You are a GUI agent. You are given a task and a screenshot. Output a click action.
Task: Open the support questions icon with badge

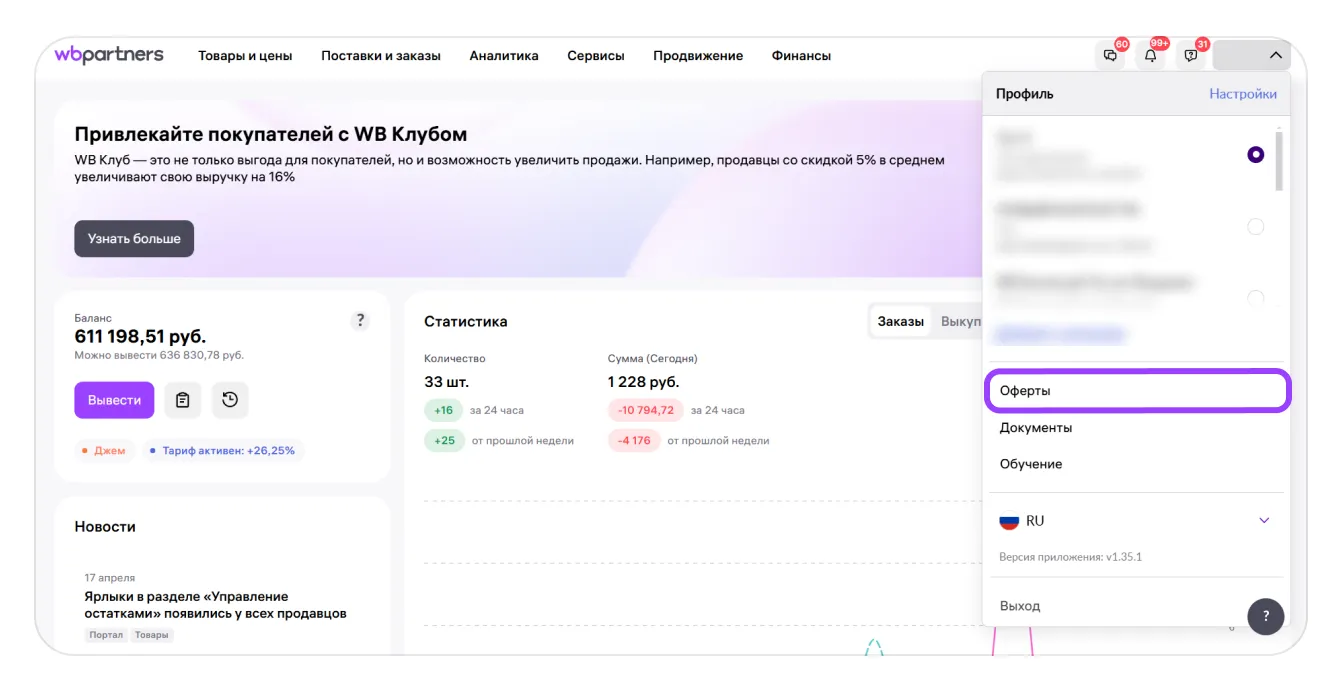pos(1190,56)
